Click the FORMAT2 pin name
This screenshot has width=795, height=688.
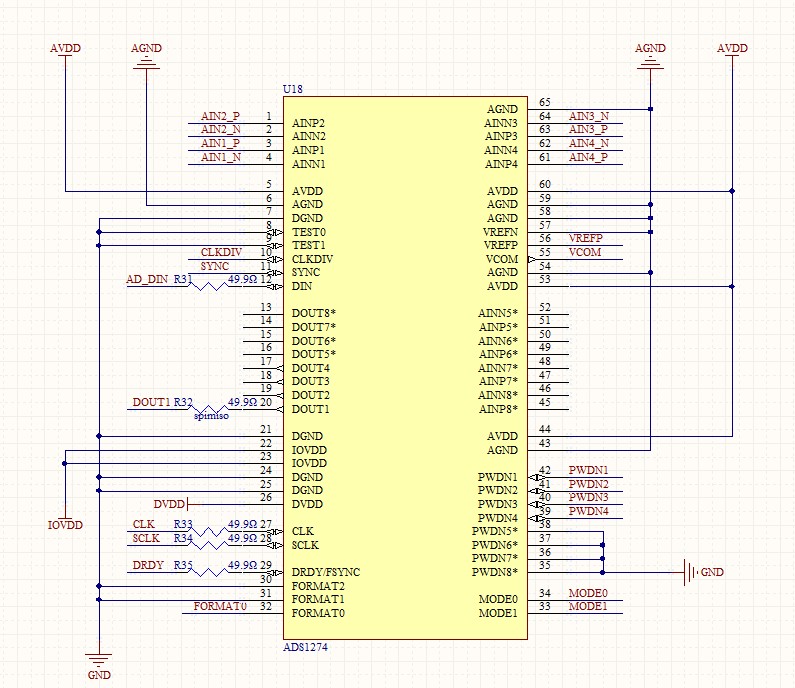tap(318, 586)
